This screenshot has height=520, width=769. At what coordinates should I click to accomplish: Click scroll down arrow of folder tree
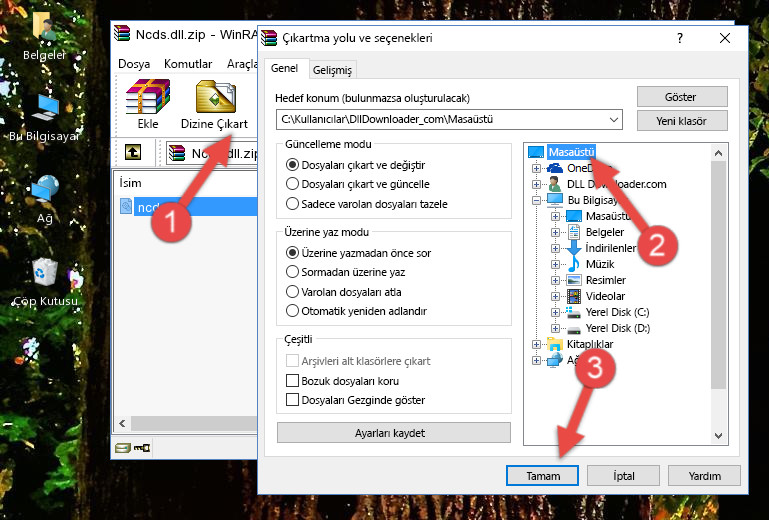[718, 435]
